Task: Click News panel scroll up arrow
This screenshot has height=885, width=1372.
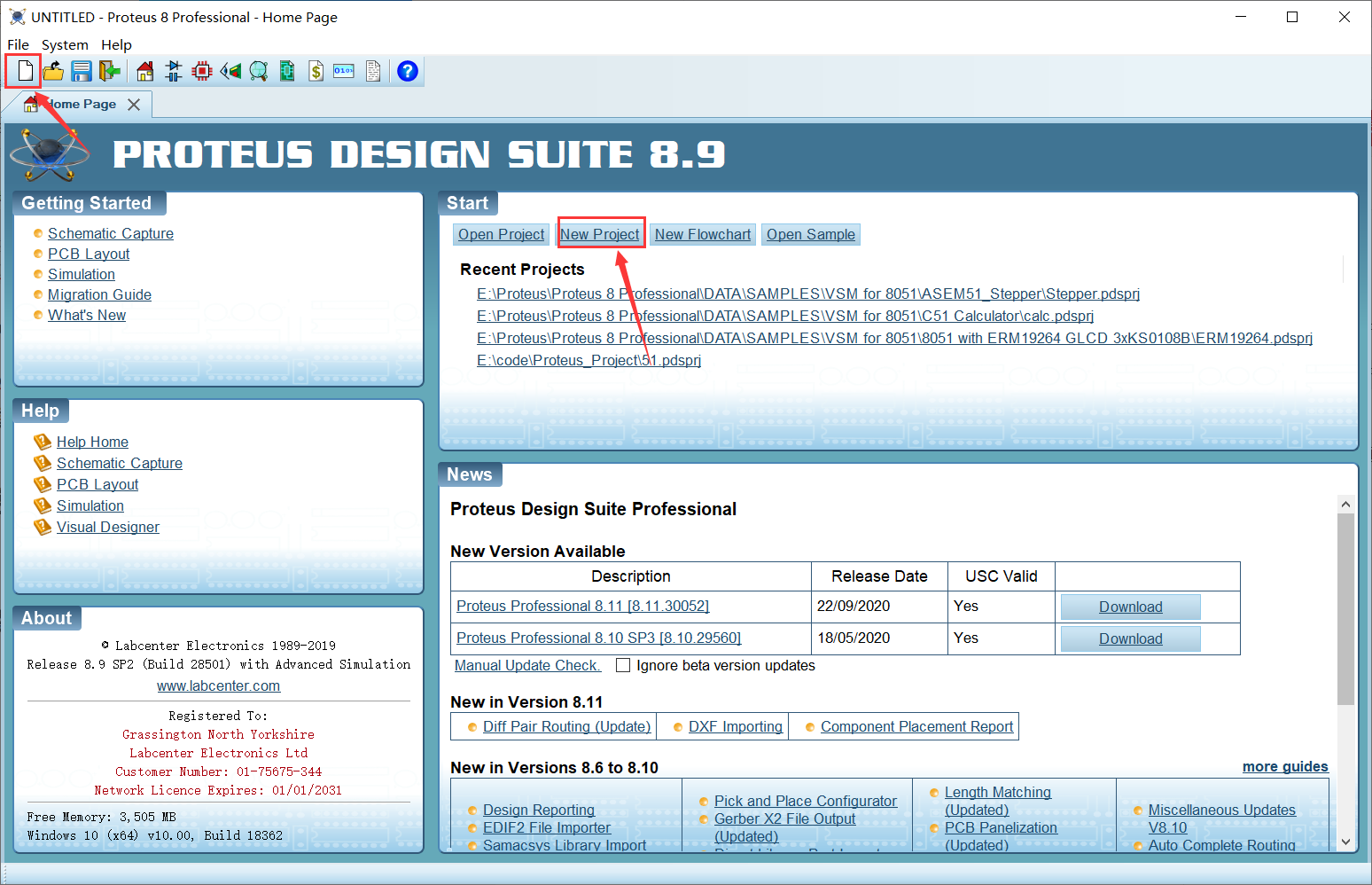Action: (1345, 504)
